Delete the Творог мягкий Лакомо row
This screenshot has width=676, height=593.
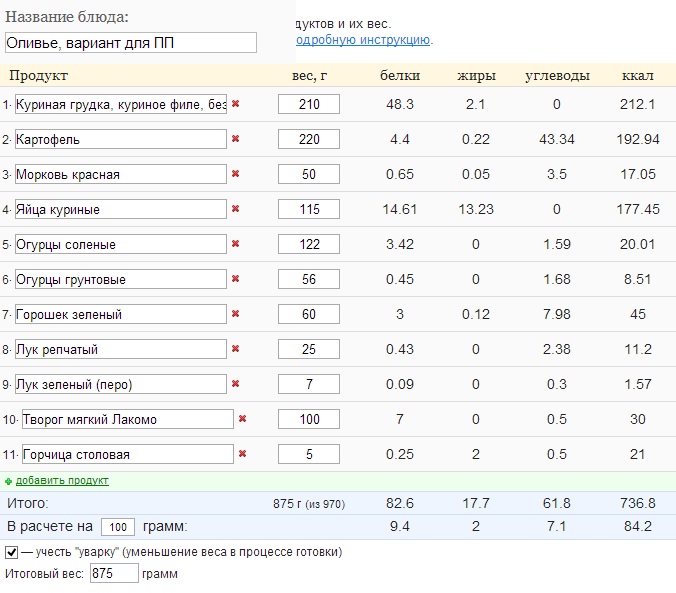pos(243,418)
